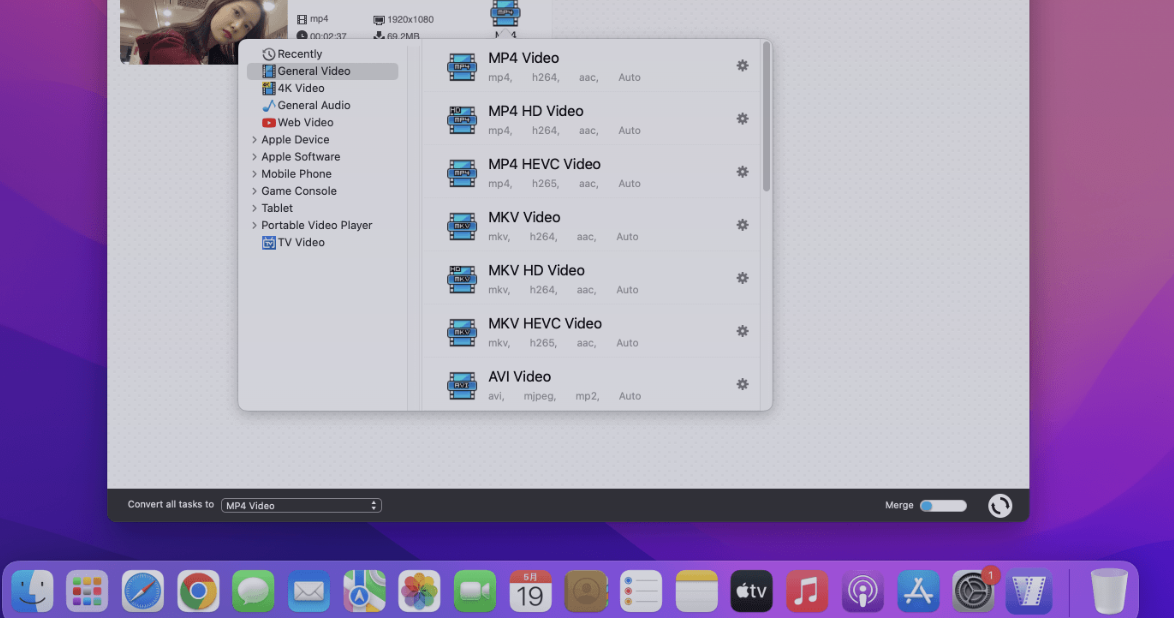Expand the Game Console category
The width and height of the screenshot is (1174, 618).
pos(255,191)
